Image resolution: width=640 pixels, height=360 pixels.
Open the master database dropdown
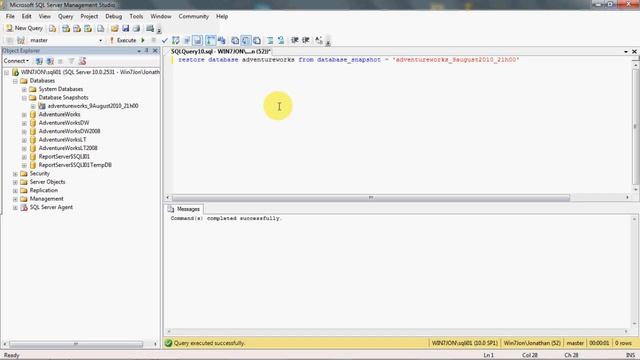click(100, 40)
